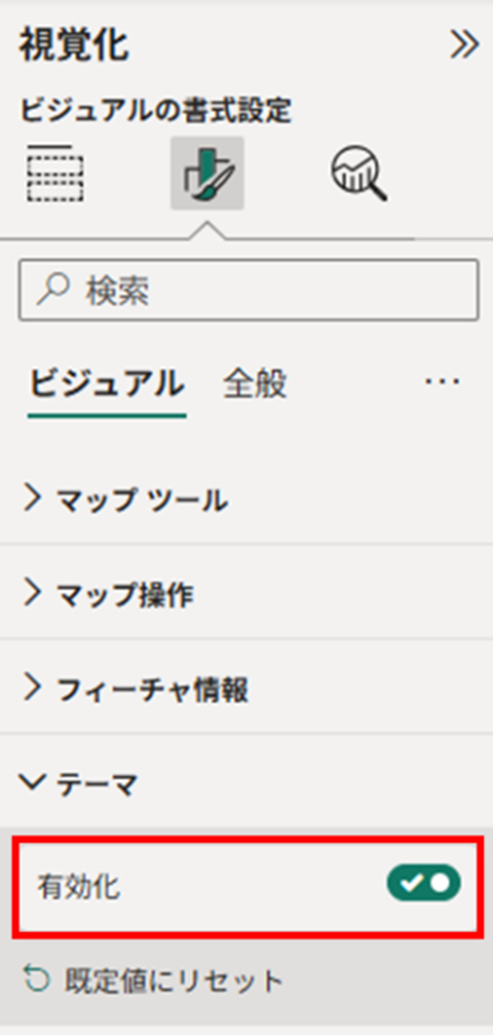Click the マップ ツール section label
Screen dimensions: 493x1035
pos(143,501)
